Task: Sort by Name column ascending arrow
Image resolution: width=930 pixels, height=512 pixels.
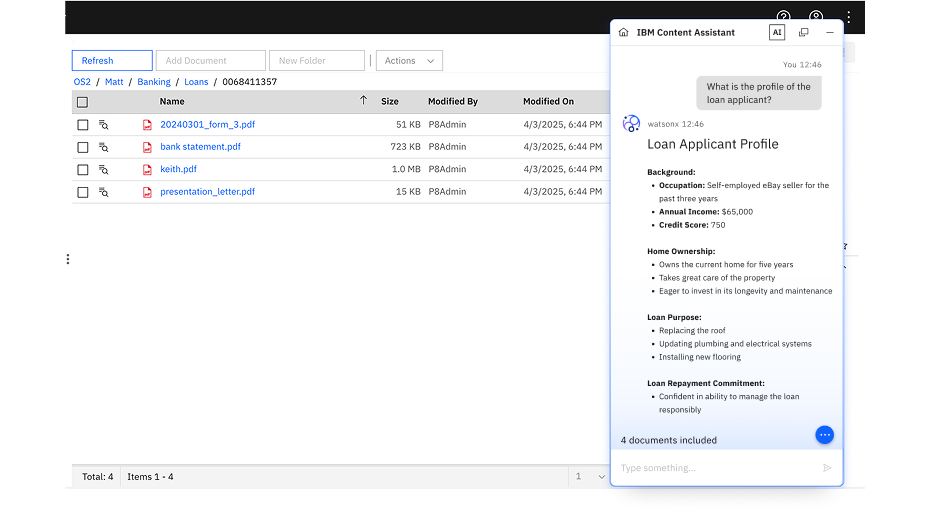Action: (364, 101)
